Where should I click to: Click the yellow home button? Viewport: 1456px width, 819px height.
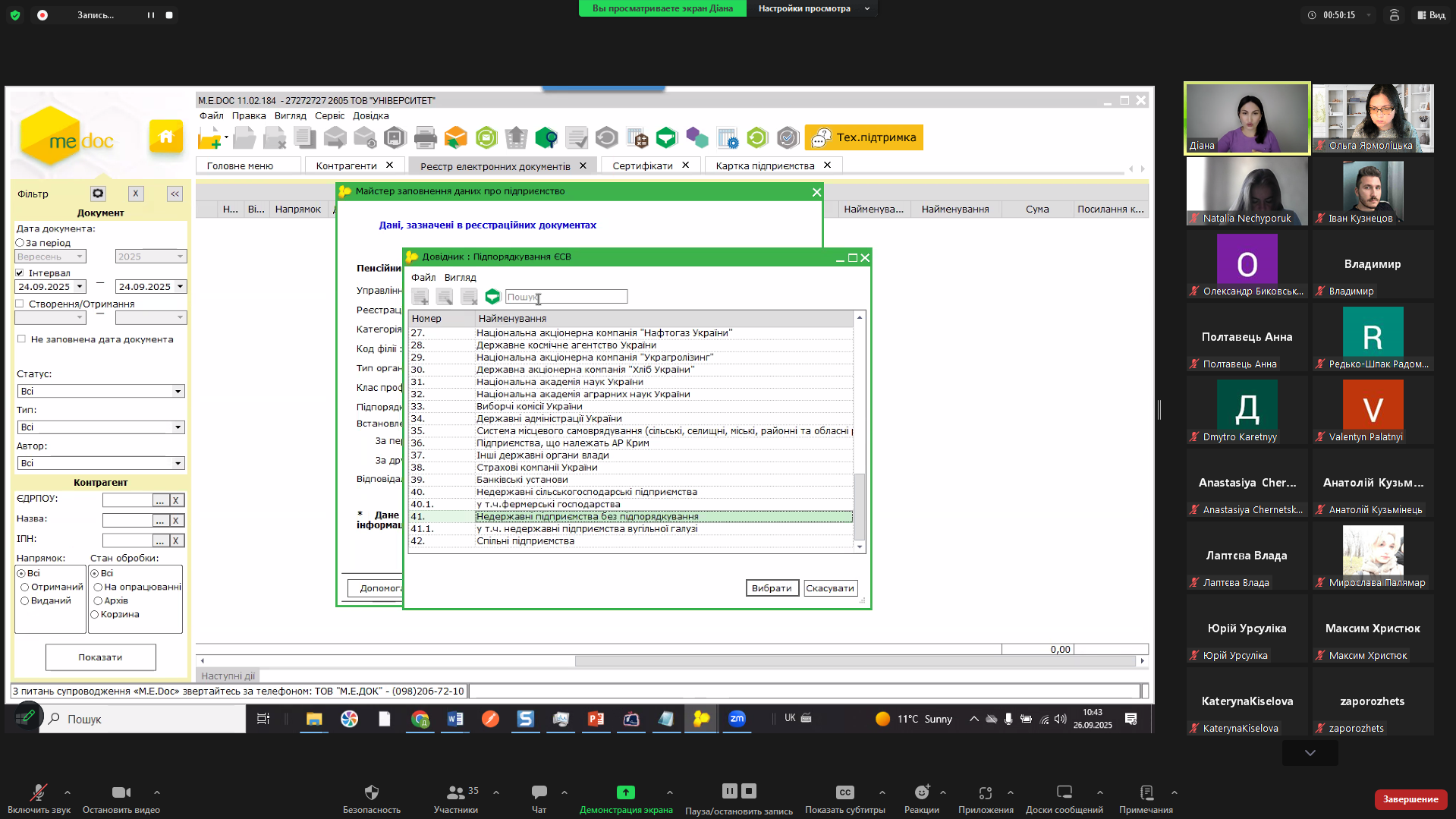pos(166,137)
